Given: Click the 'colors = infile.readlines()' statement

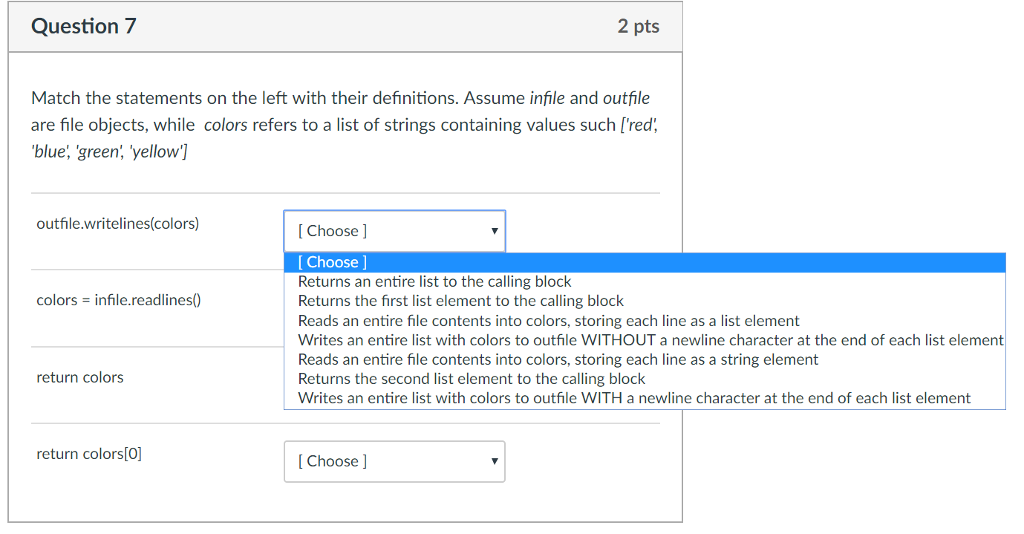Looking at the screenshot, I should [119, 300].
